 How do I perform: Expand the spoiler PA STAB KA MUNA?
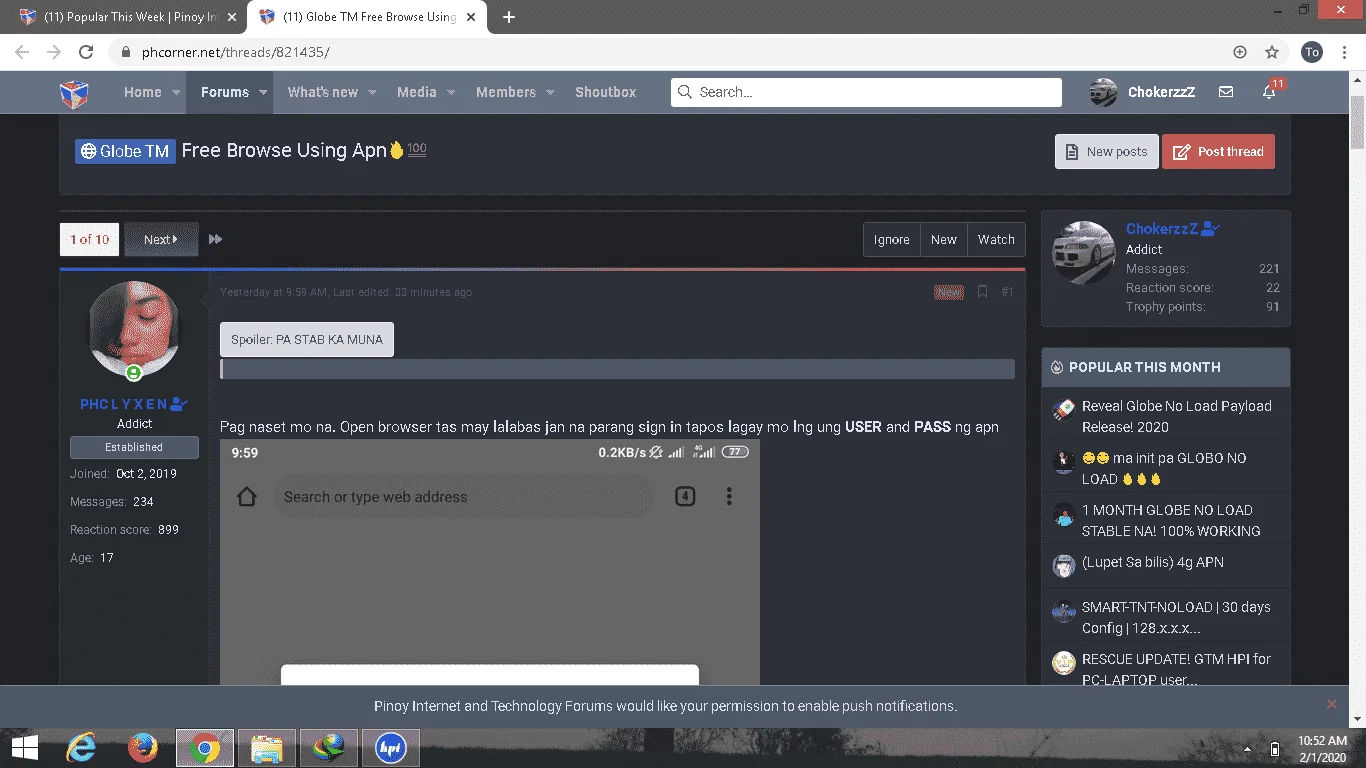pos(307,339)
